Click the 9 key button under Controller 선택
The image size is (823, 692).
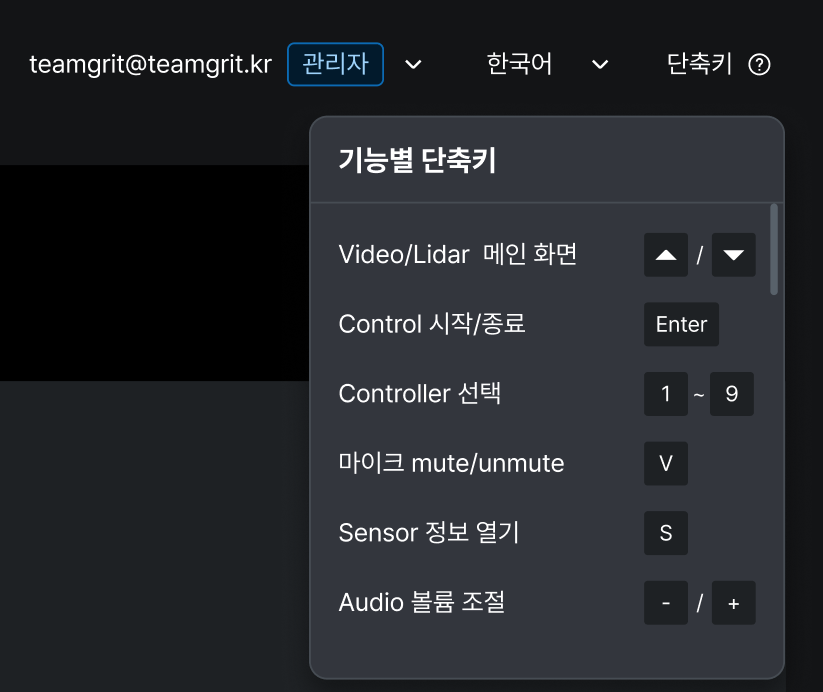731,394
